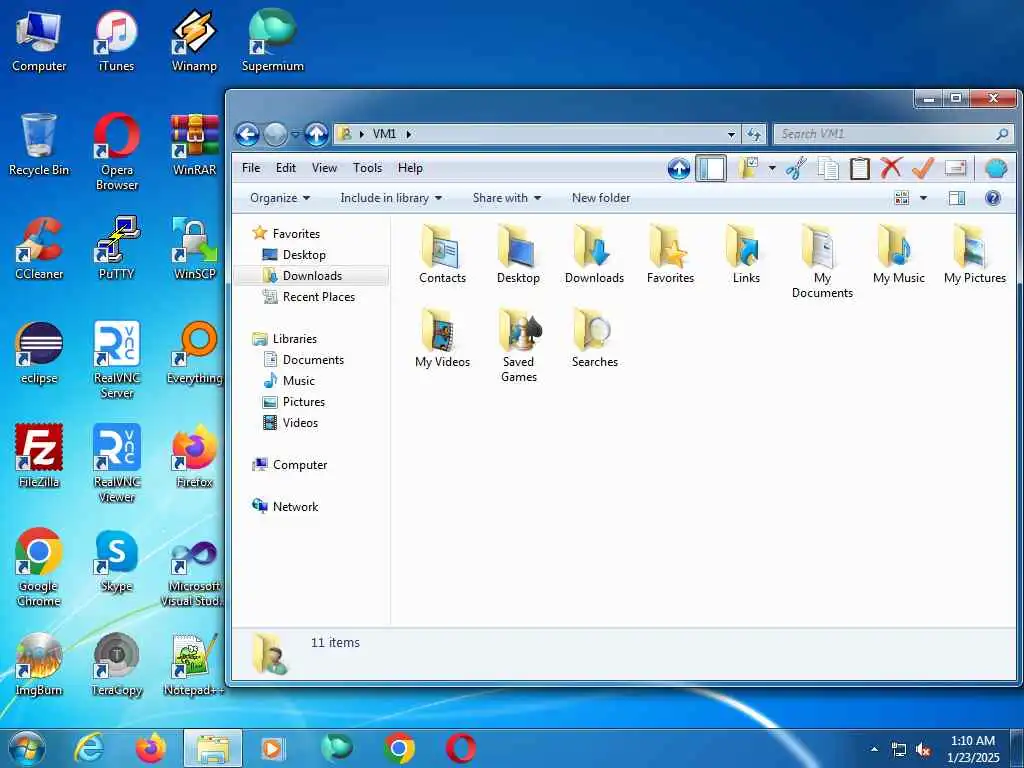Click the folder options toolbar icon
1024x768 pixels.
(748, 168)
